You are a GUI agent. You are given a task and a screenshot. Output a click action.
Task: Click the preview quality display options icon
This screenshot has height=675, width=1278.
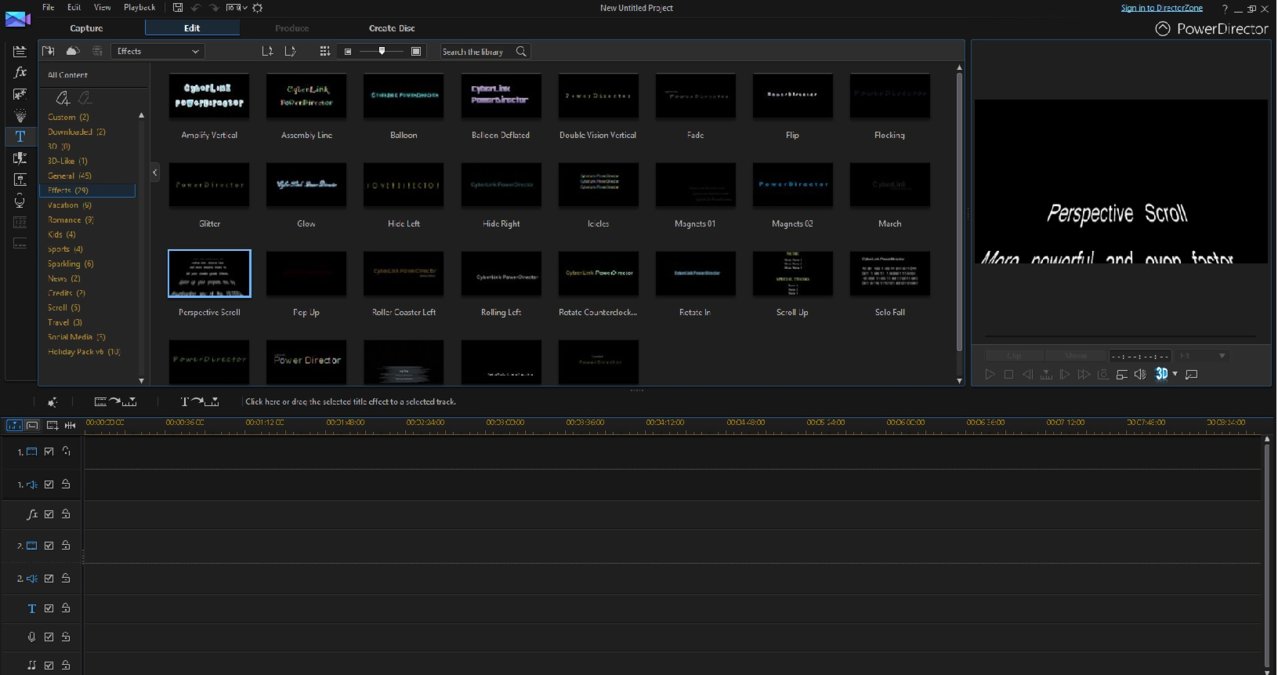[1122, 374]
